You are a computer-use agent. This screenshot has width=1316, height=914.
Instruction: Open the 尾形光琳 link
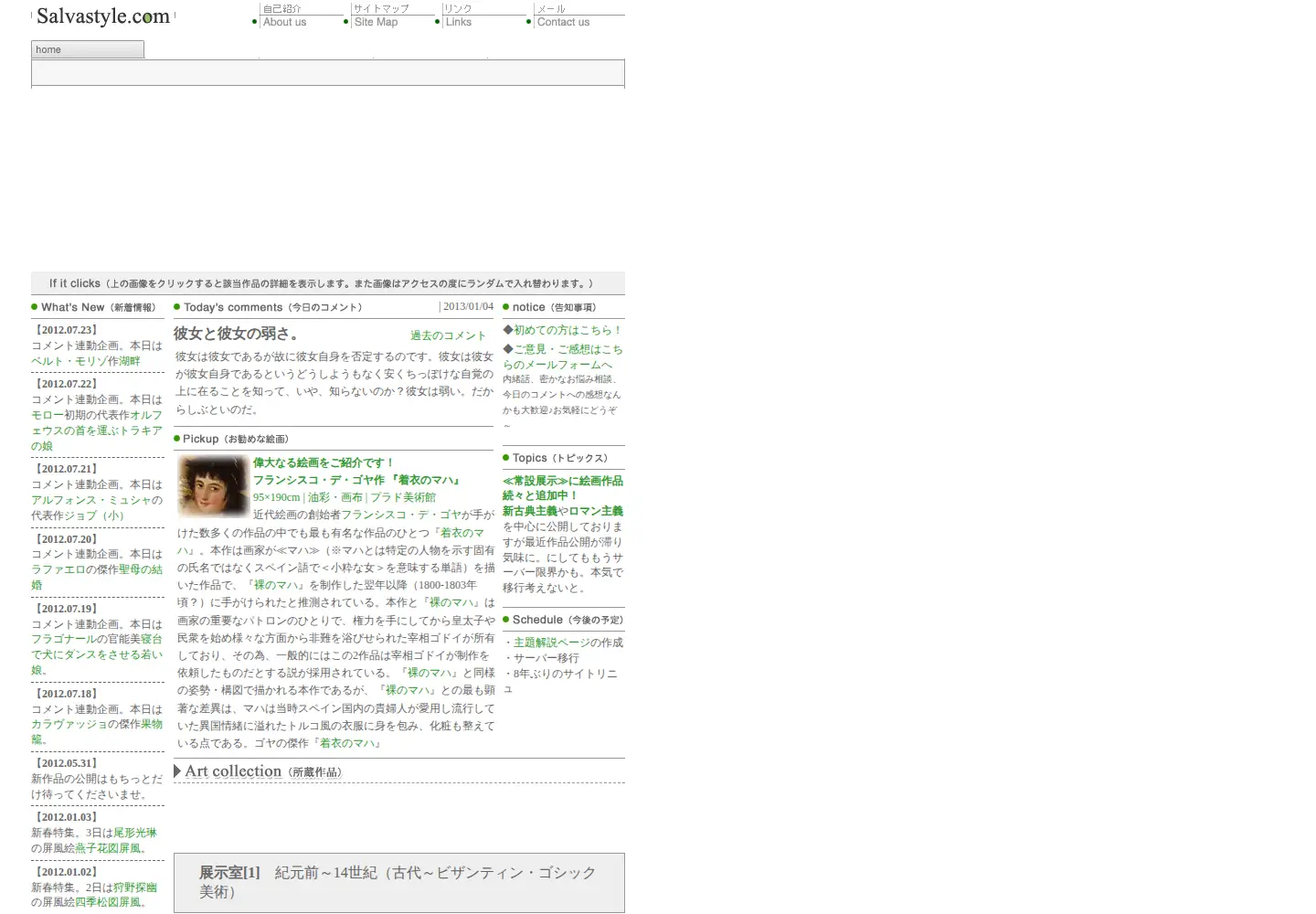click(x=135, y=833)
